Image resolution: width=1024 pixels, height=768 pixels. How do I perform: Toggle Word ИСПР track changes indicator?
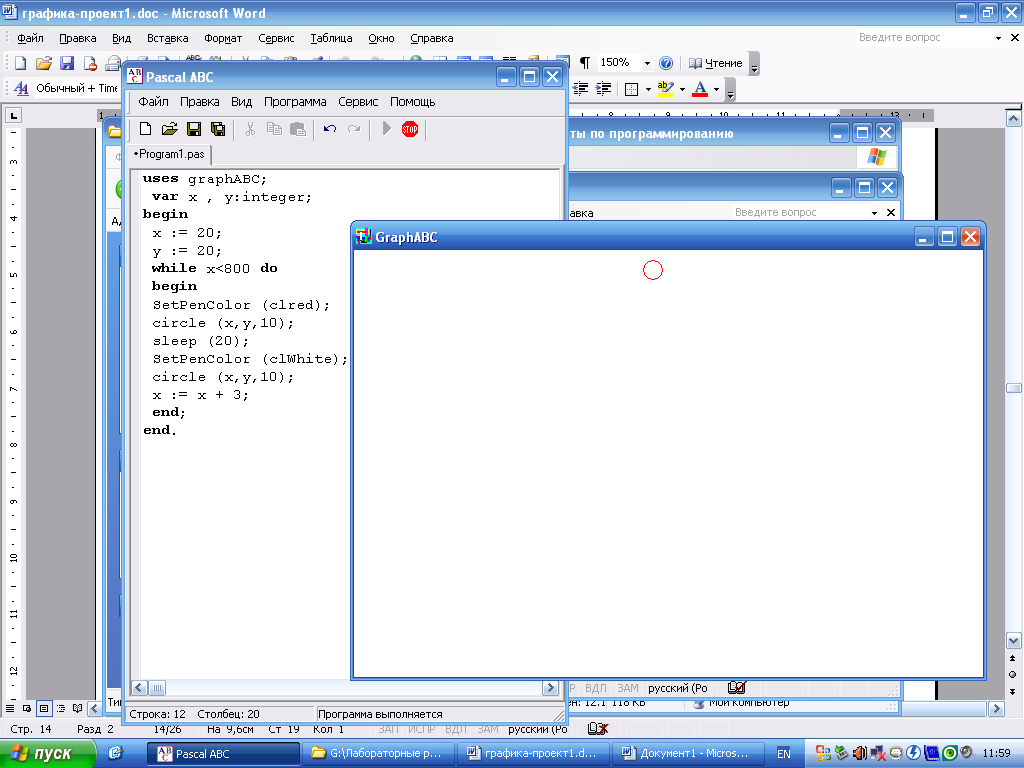421,729
